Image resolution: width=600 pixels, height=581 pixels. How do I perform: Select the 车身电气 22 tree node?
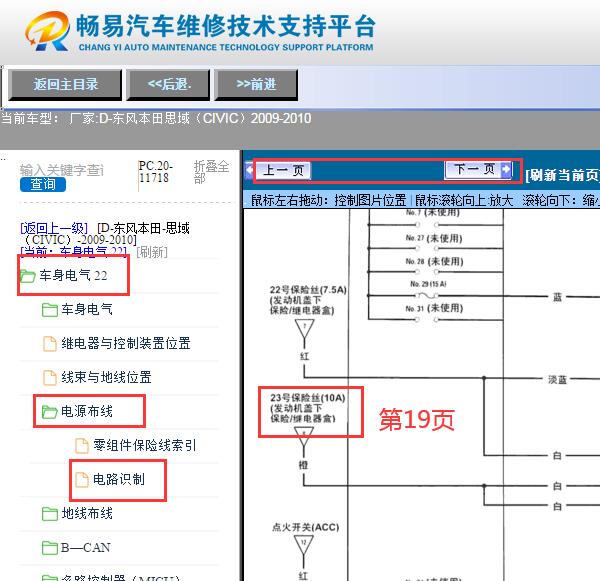coord(73,276)
